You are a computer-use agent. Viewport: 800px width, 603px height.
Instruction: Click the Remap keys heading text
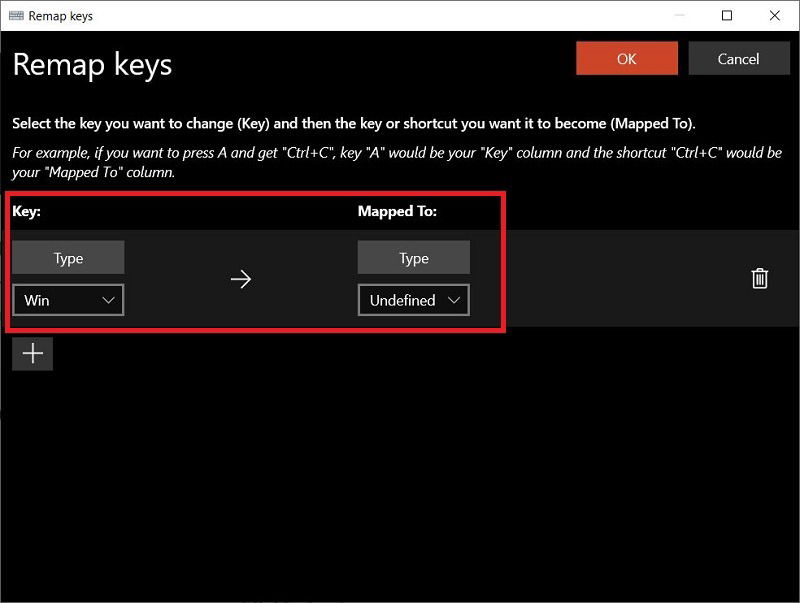coord(92,65)
